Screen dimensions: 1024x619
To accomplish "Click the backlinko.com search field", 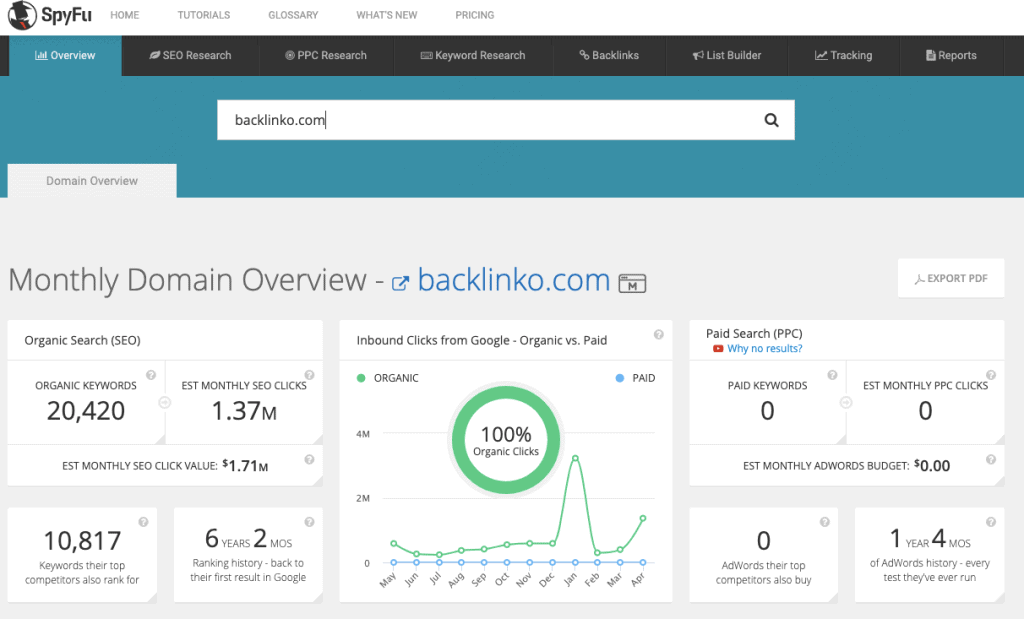I will [505, 120].
